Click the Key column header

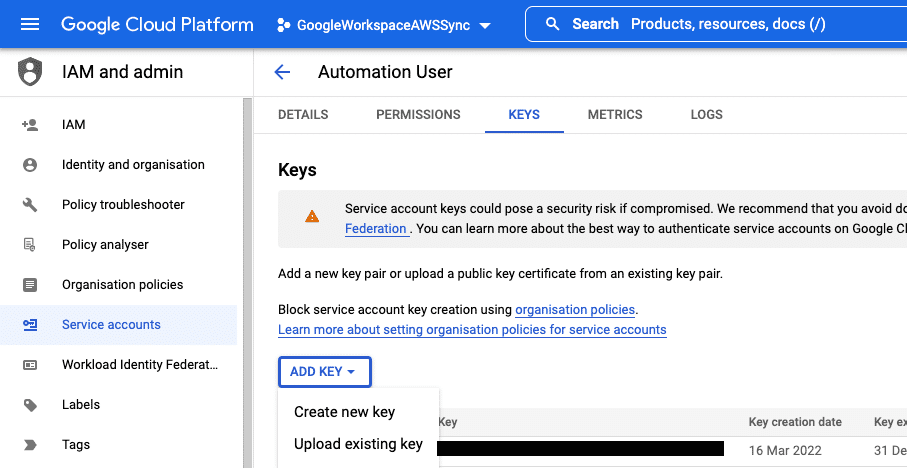pos(448,422)
